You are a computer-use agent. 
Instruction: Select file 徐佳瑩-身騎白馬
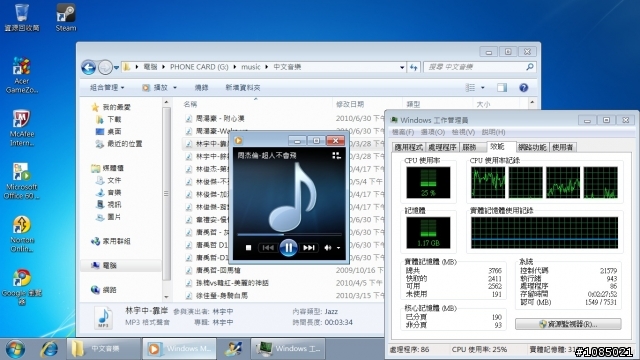point(222,295)
